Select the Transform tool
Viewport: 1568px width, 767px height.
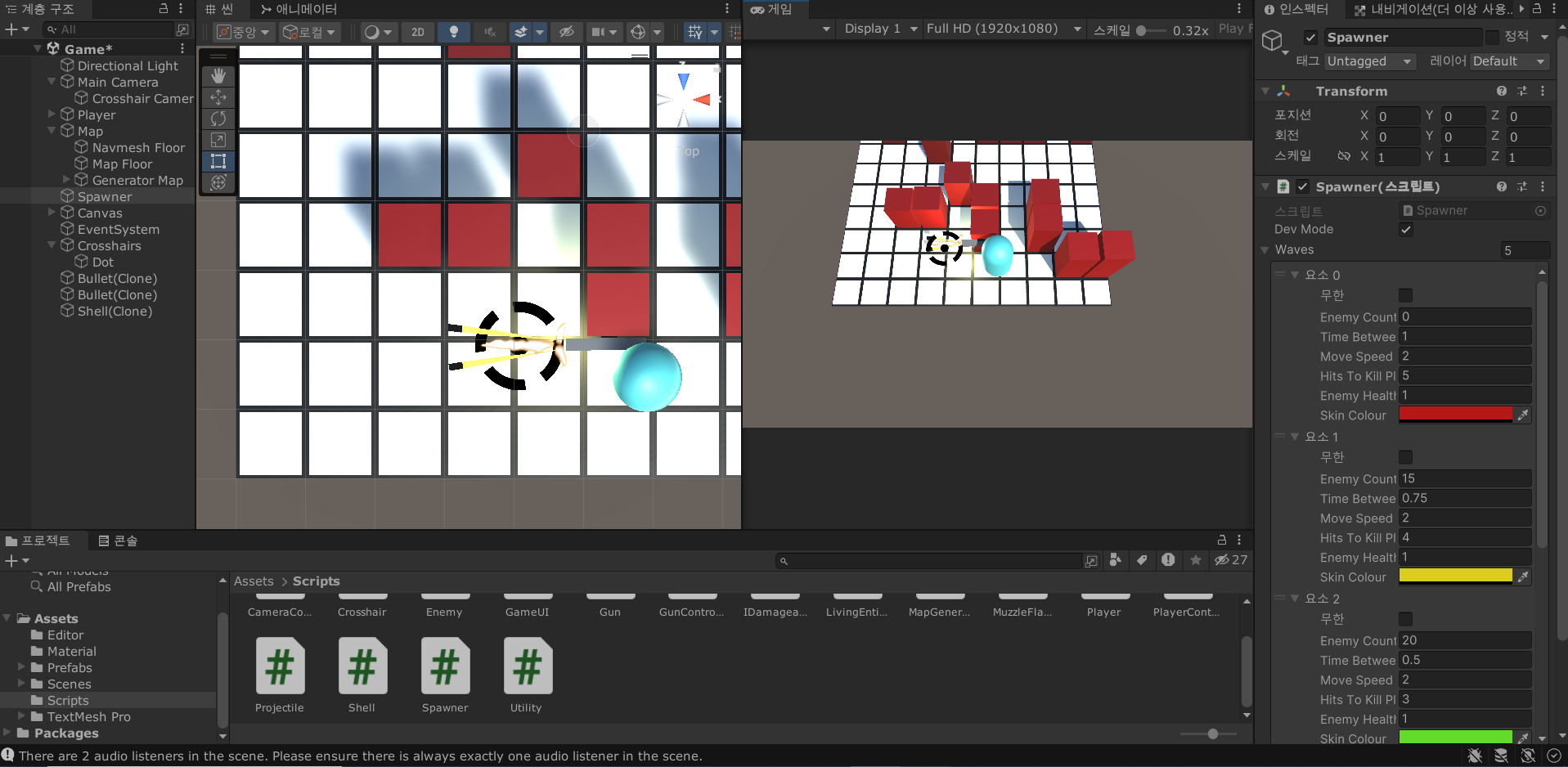pos(218,182)
